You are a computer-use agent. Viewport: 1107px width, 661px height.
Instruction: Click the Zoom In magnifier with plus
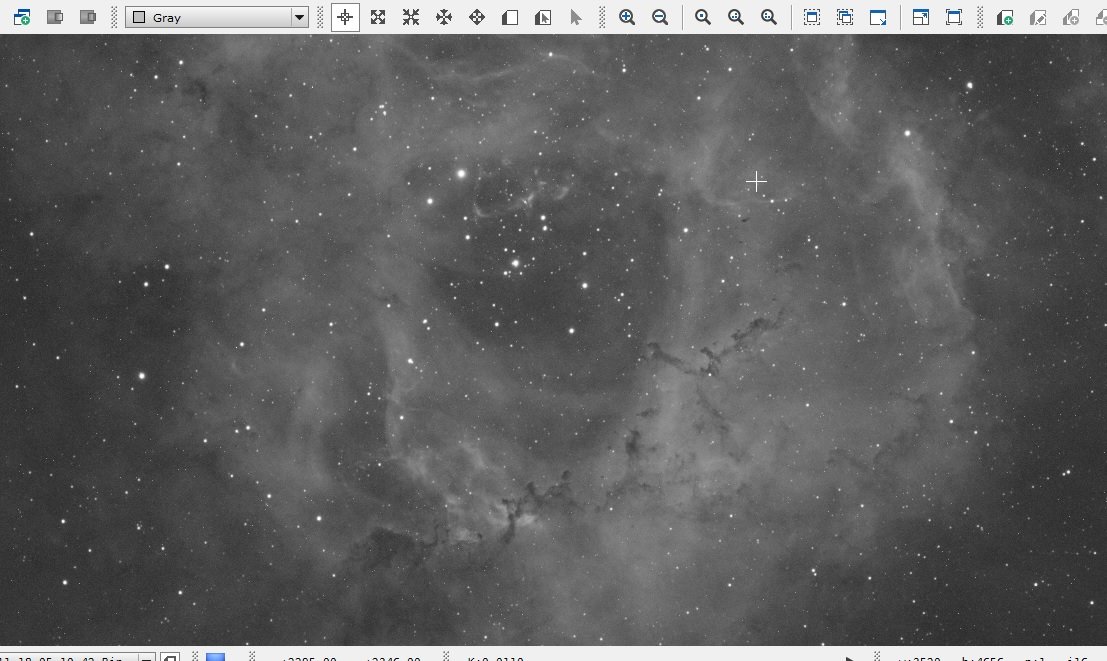[627, 17]
